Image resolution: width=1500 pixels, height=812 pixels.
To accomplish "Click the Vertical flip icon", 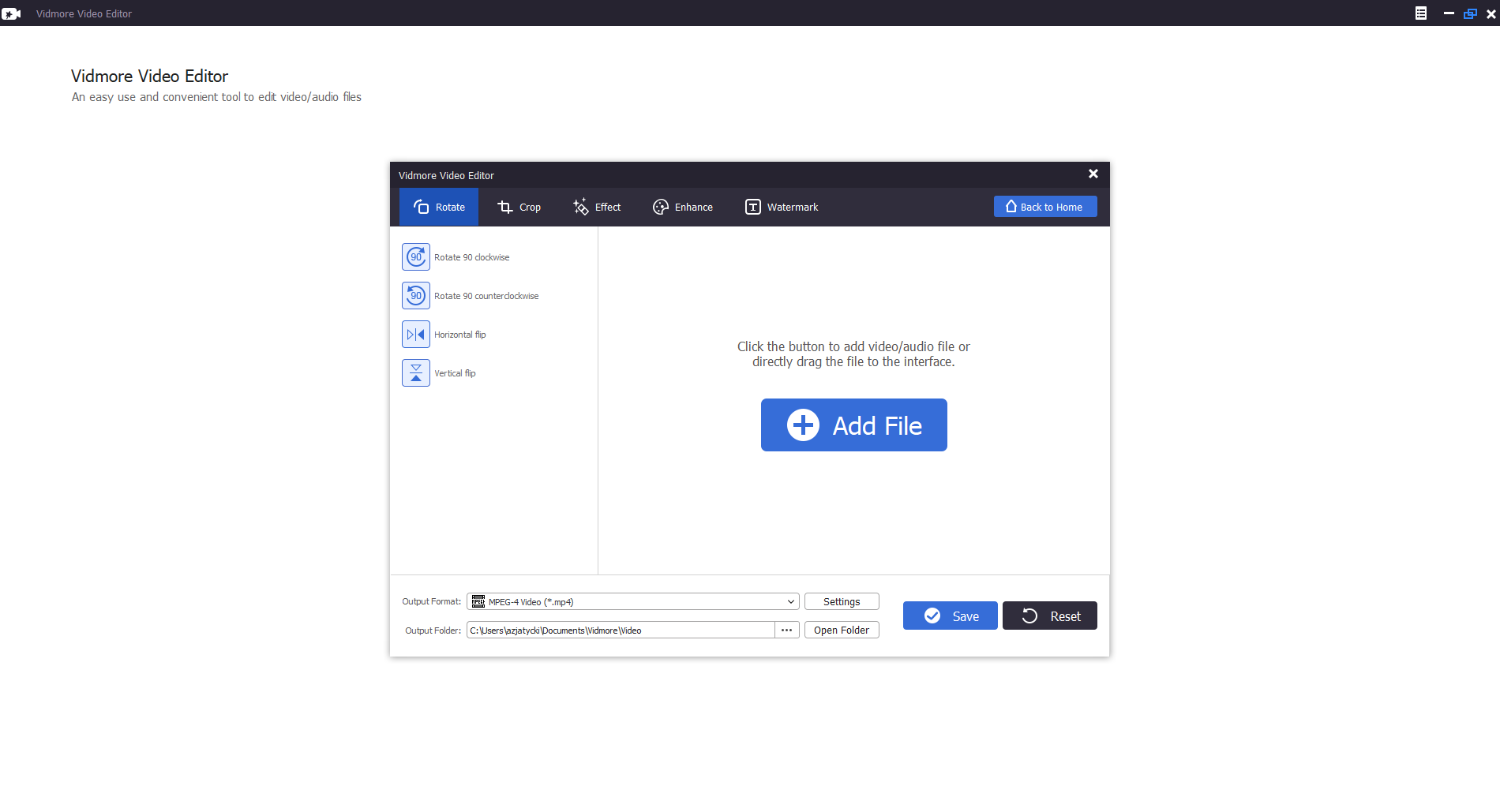I will coord(416,373).
